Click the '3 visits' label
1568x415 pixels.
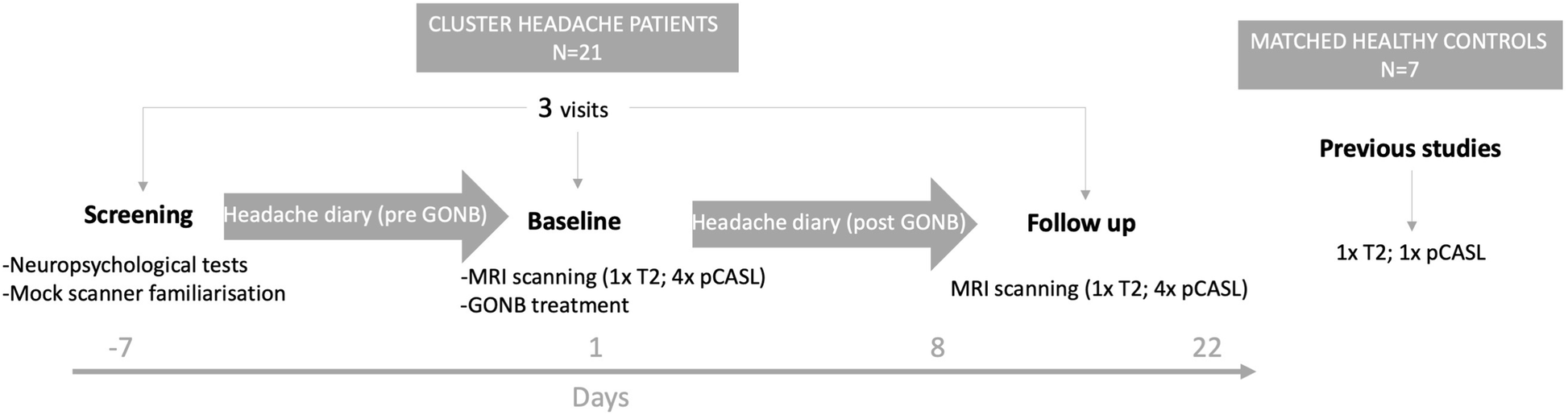tap(573, 109)
